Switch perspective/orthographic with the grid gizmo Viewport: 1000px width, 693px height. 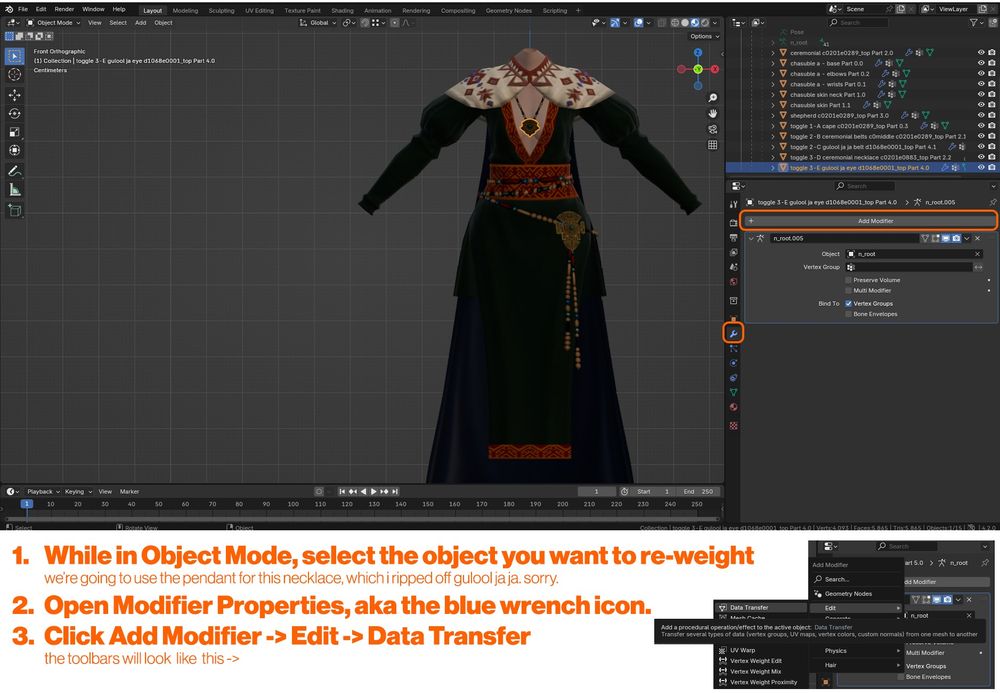click(x=712, y=145)
